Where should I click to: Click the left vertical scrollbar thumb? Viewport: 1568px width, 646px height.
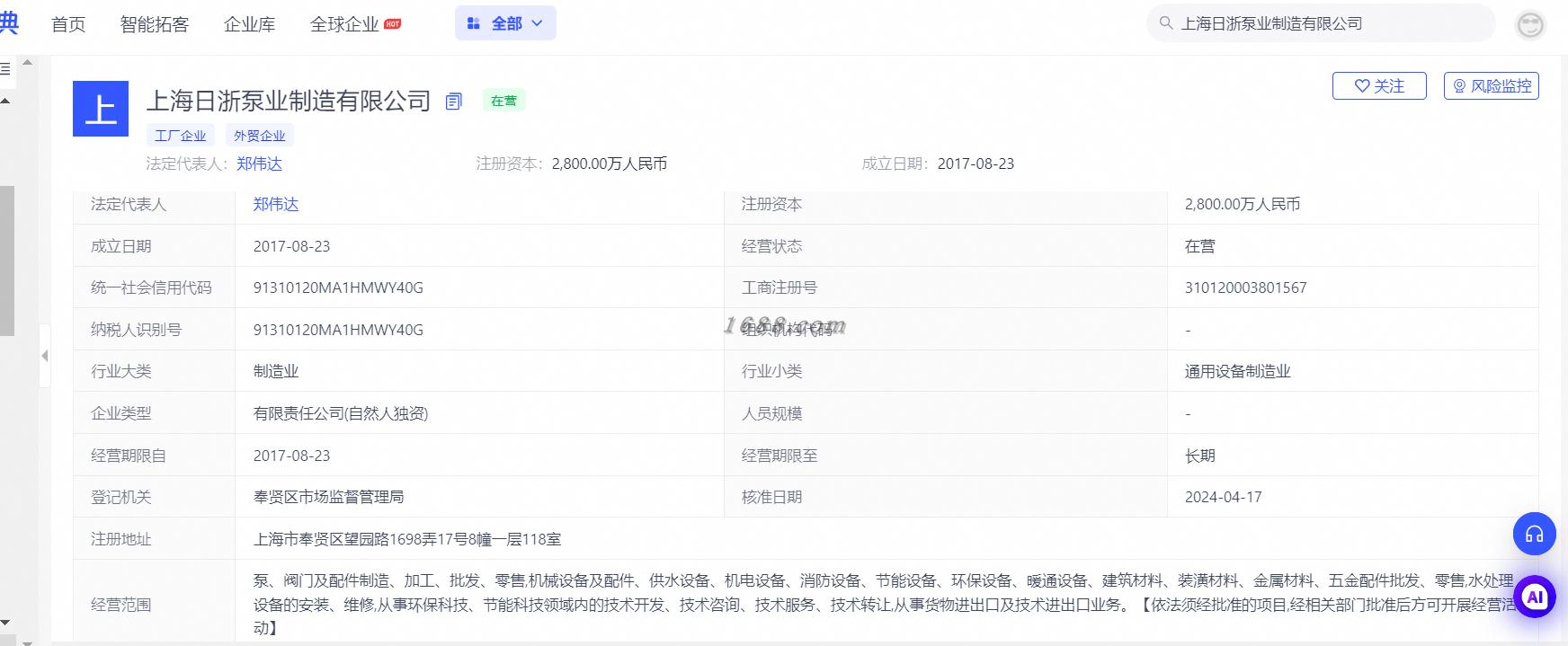pos(6,261)
